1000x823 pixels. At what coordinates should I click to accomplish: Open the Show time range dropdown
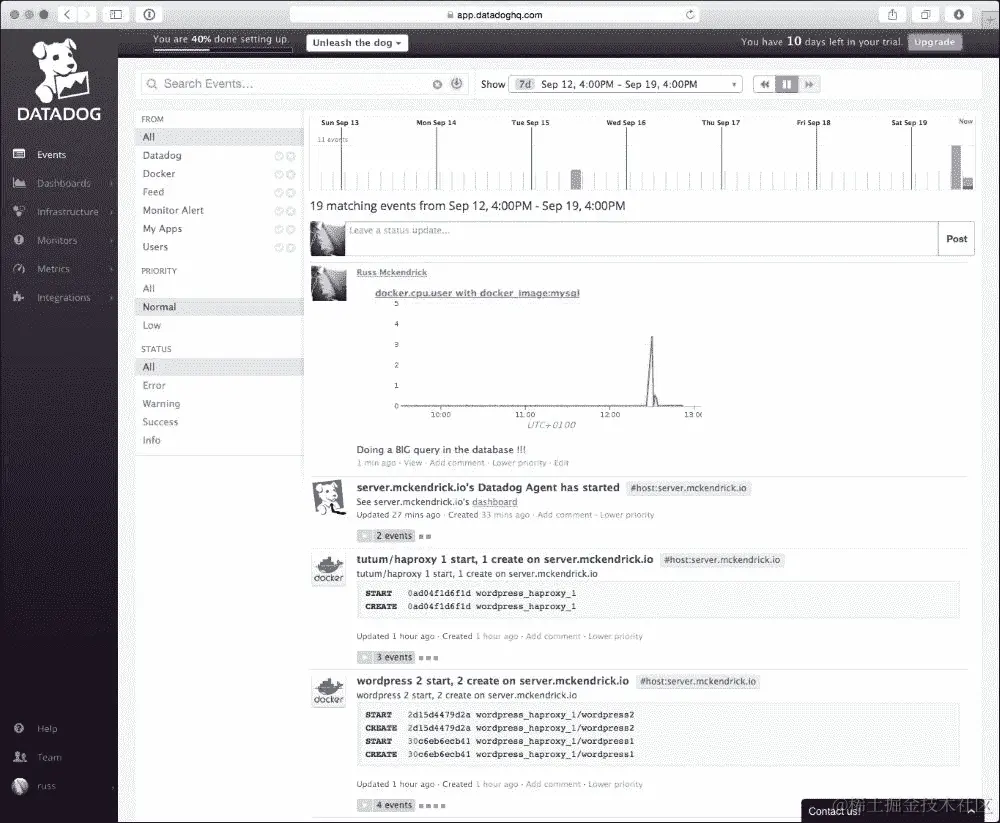[x=625, y=84]
